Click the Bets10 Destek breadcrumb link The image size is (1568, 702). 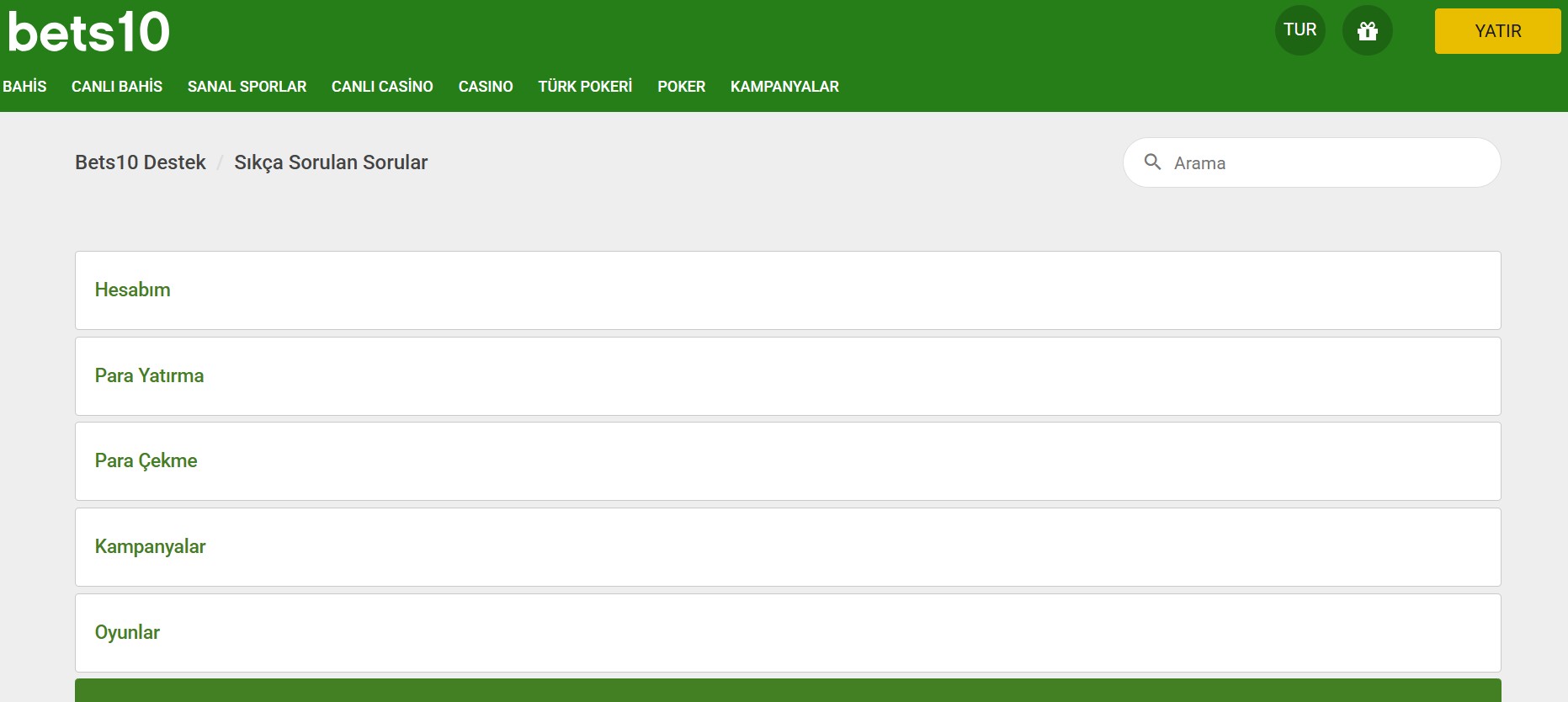141,162
